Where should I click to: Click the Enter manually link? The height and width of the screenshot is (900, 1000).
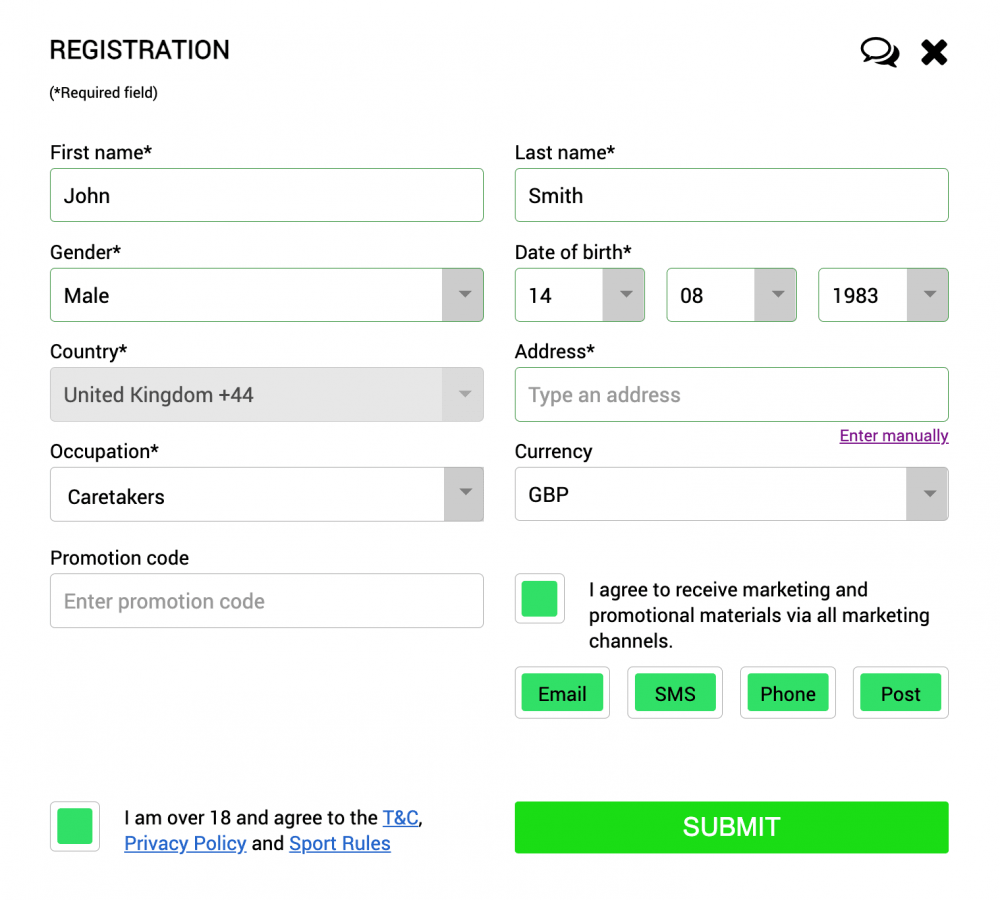[894, 436]
